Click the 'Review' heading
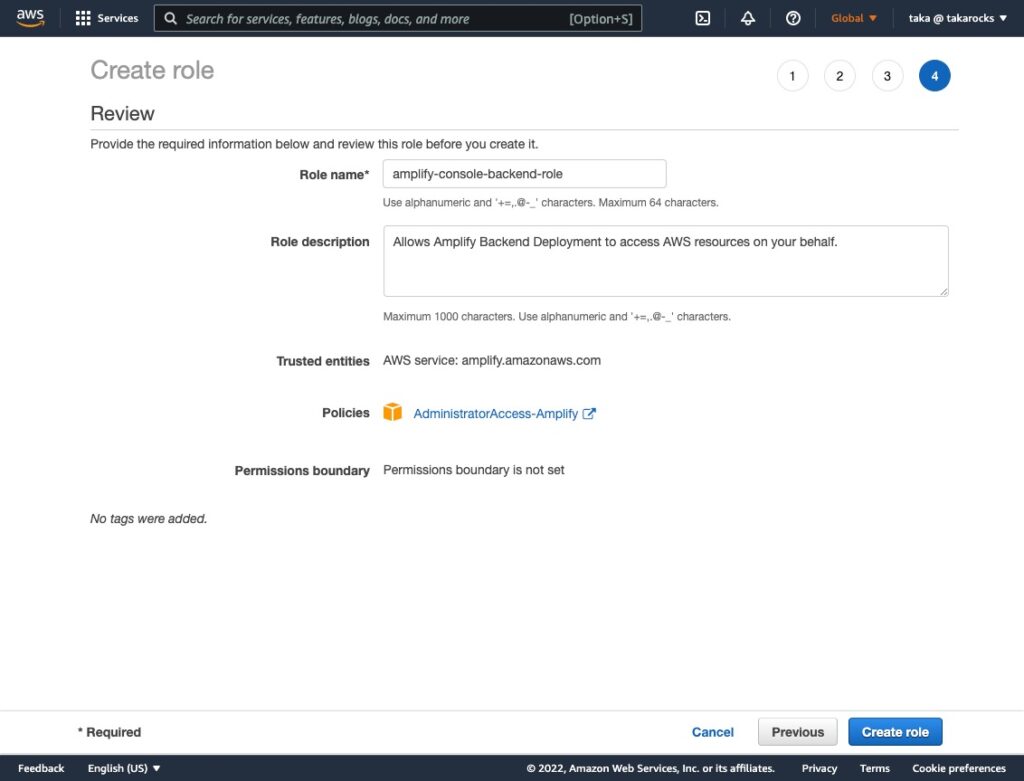Screen dimensions: 1024x781 [122, 114]
